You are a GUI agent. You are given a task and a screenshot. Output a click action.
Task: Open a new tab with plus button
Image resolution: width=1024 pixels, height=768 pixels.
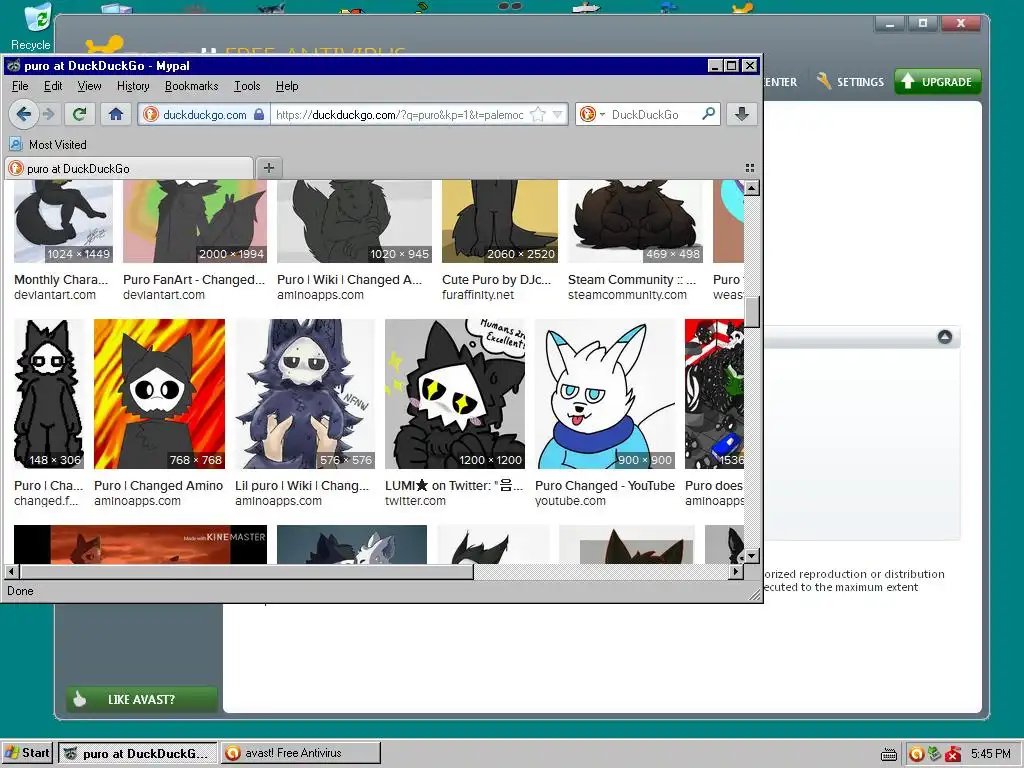click(268, 168)
